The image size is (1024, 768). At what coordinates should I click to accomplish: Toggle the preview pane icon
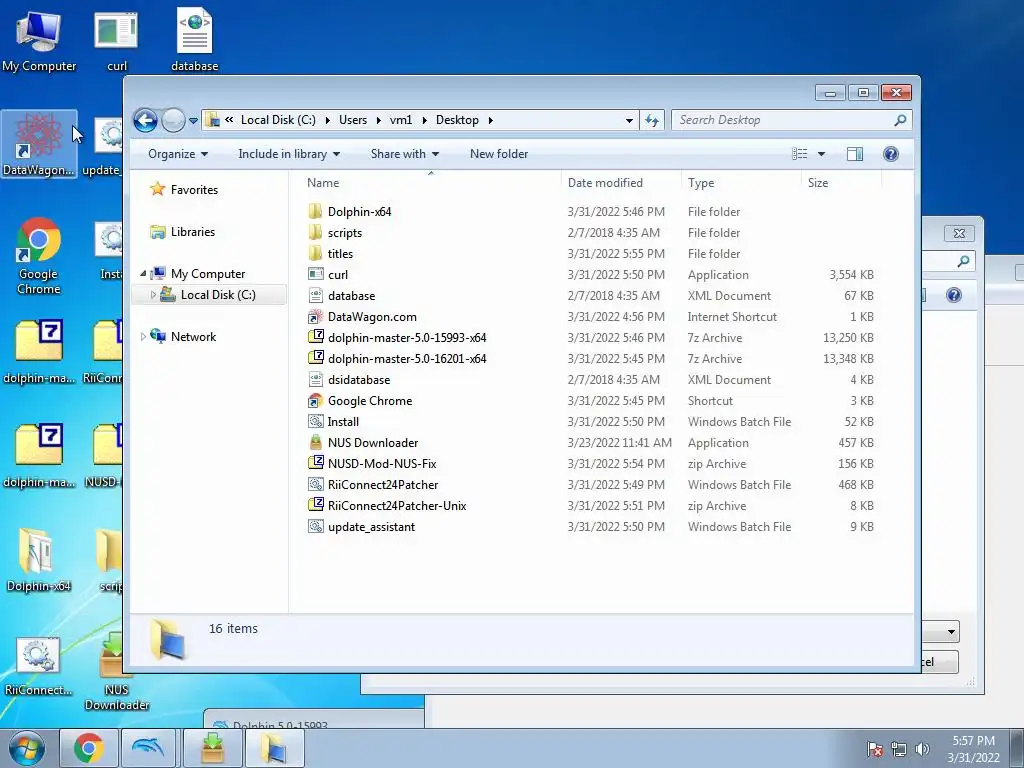[854, 154]
